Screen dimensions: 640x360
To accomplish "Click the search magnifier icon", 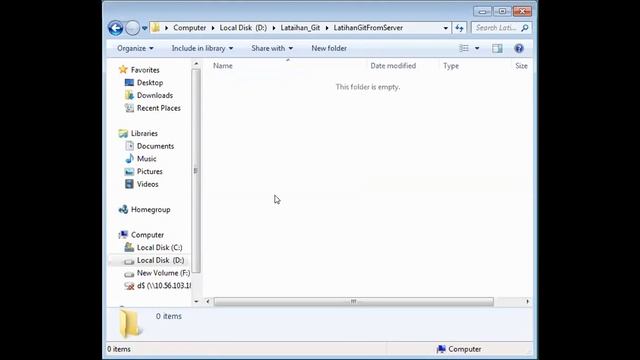I will pos(525,28).
